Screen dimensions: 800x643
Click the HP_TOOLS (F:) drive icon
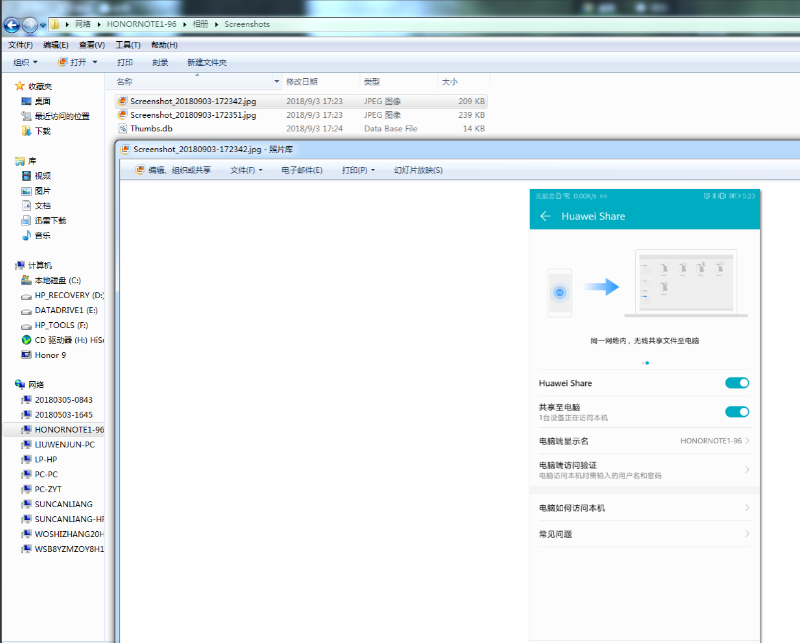click(27, 325)
